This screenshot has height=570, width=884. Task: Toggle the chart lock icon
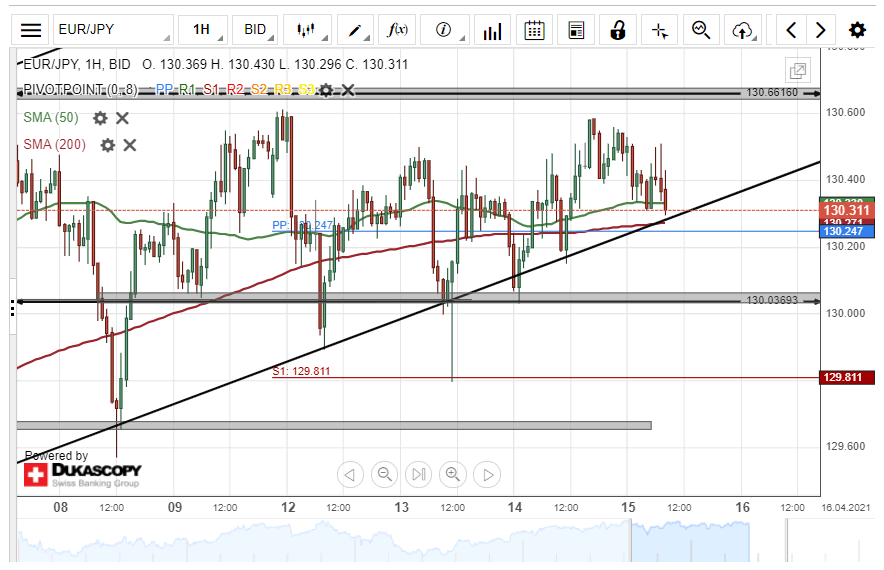pos(619,30)
